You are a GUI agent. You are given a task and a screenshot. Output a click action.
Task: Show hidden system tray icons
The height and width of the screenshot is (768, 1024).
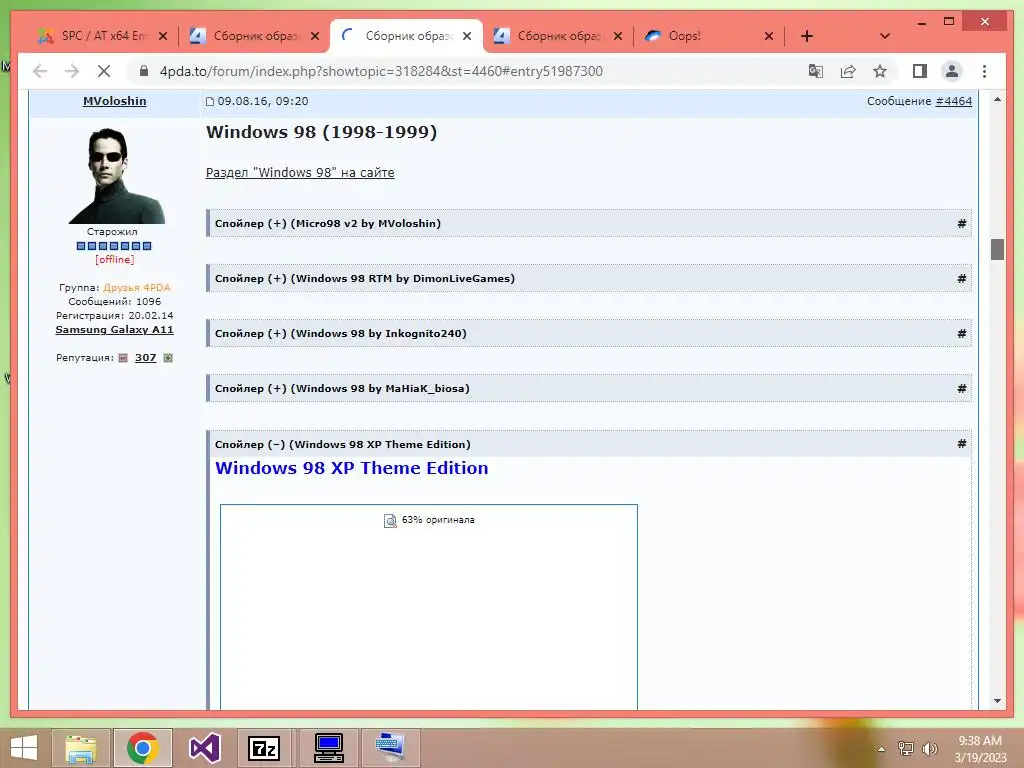coord(882,749)
